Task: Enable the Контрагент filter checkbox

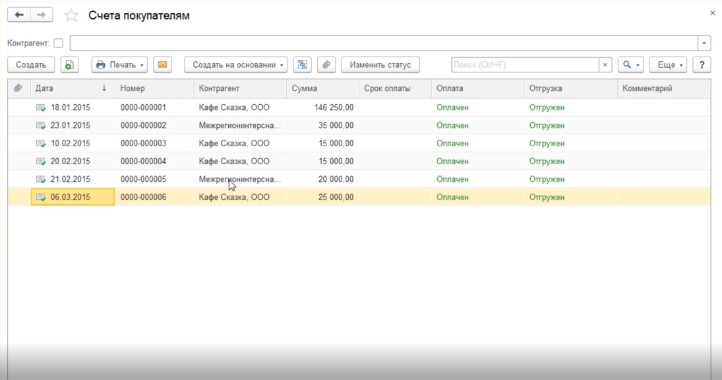Action: 58,43
